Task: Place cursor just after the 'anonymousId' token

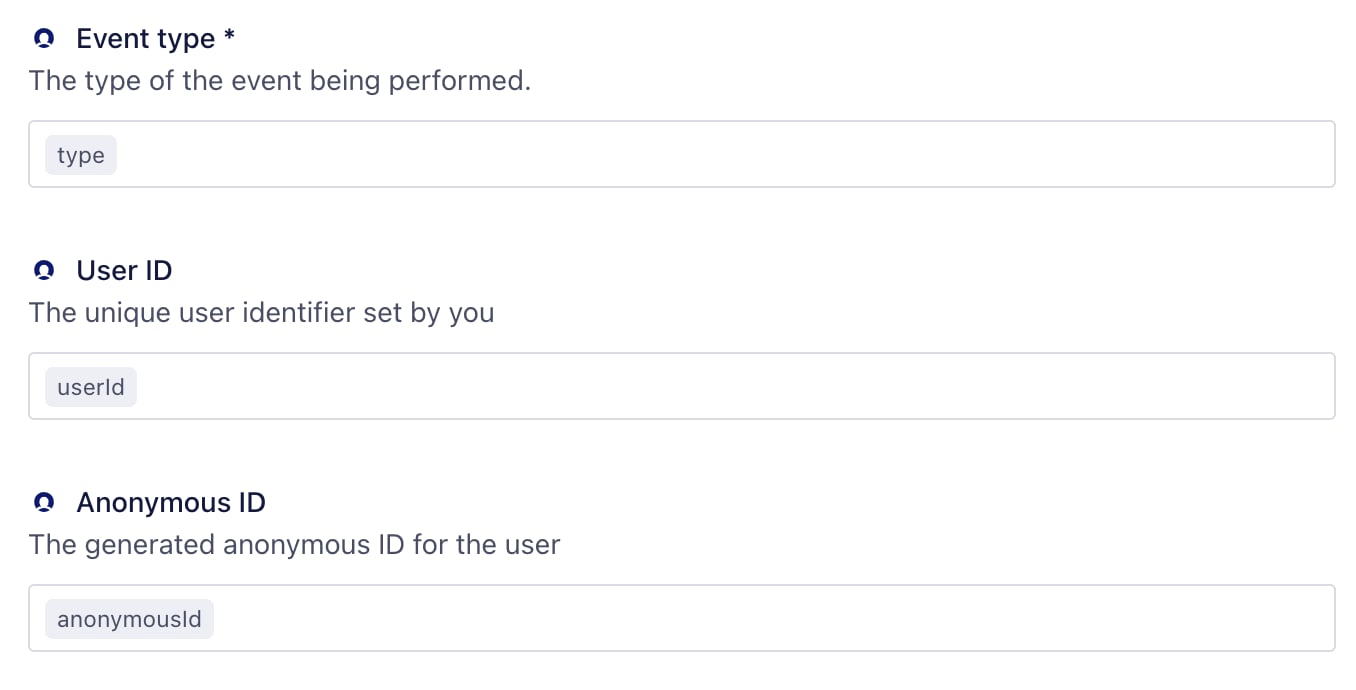Action: tap(221, 619)
